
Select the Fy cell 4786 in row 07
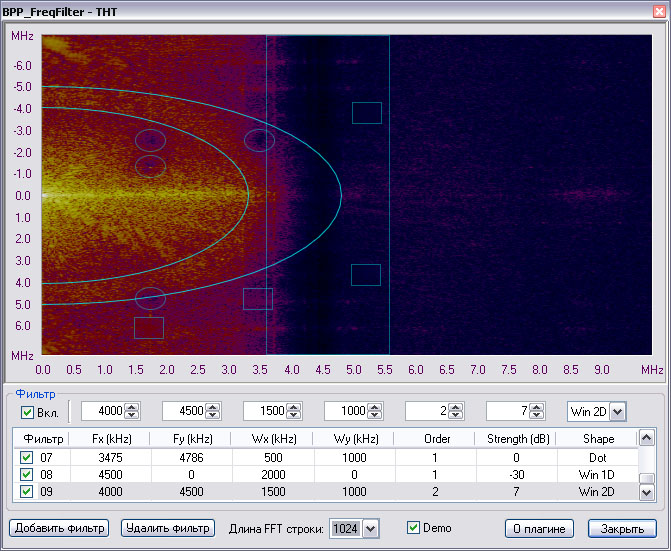pyautogui.click(x=191, y=458)
